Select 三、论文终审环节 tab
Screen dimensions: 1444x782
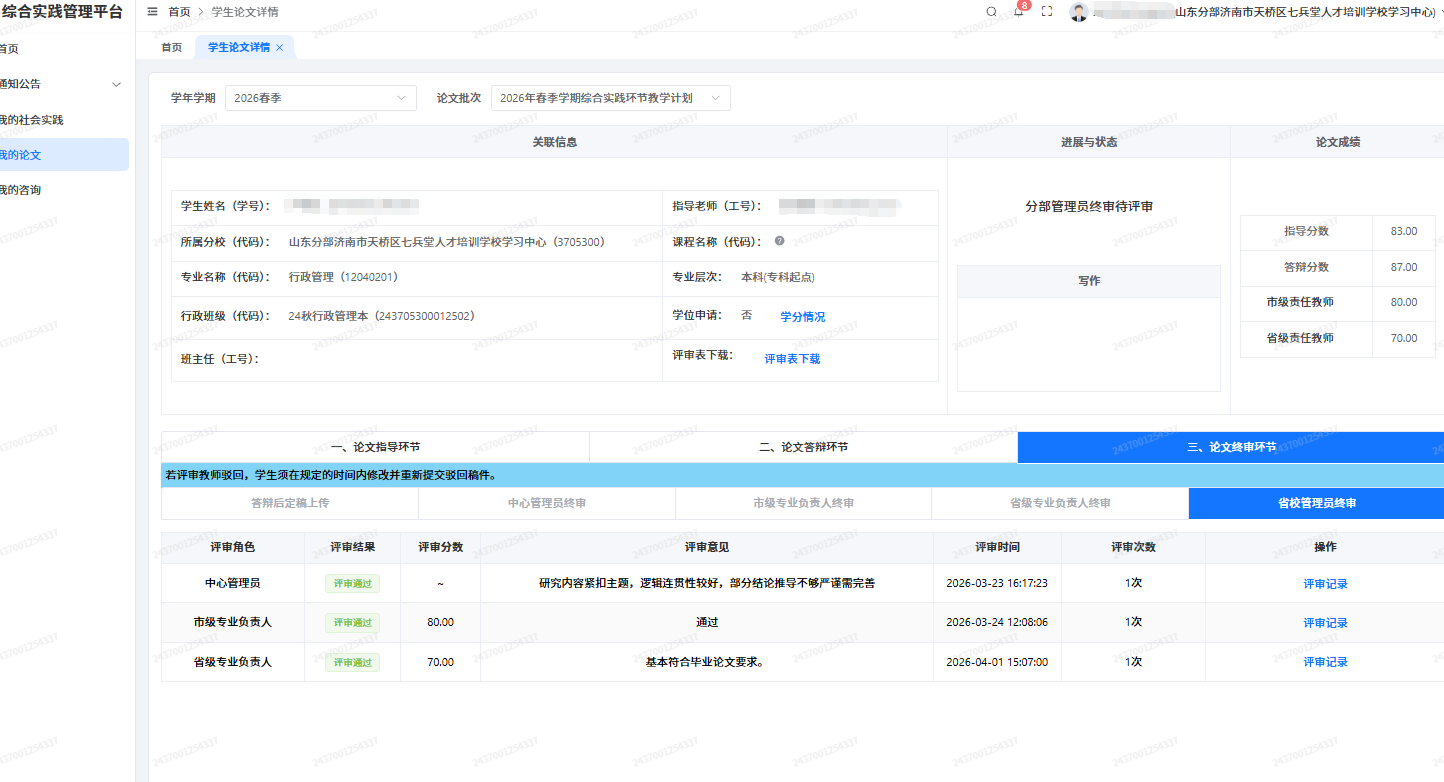pyautogui.click(x=1231, y=447)
